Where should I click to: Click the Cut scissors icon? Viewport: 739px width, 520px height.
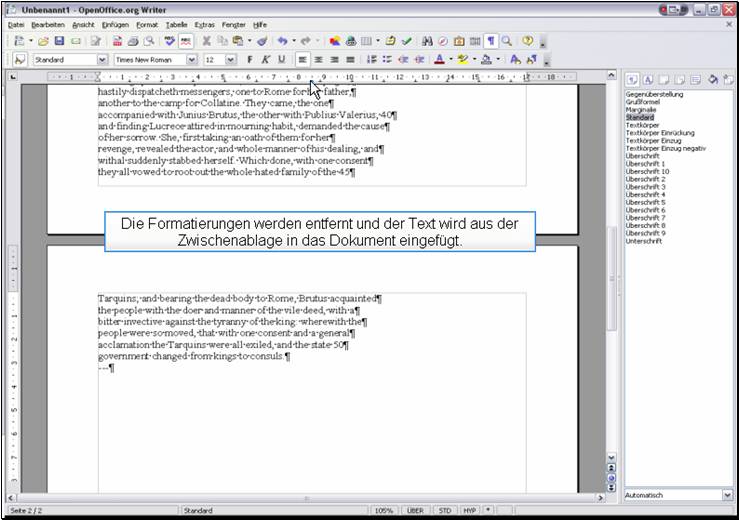pos(207,41)
